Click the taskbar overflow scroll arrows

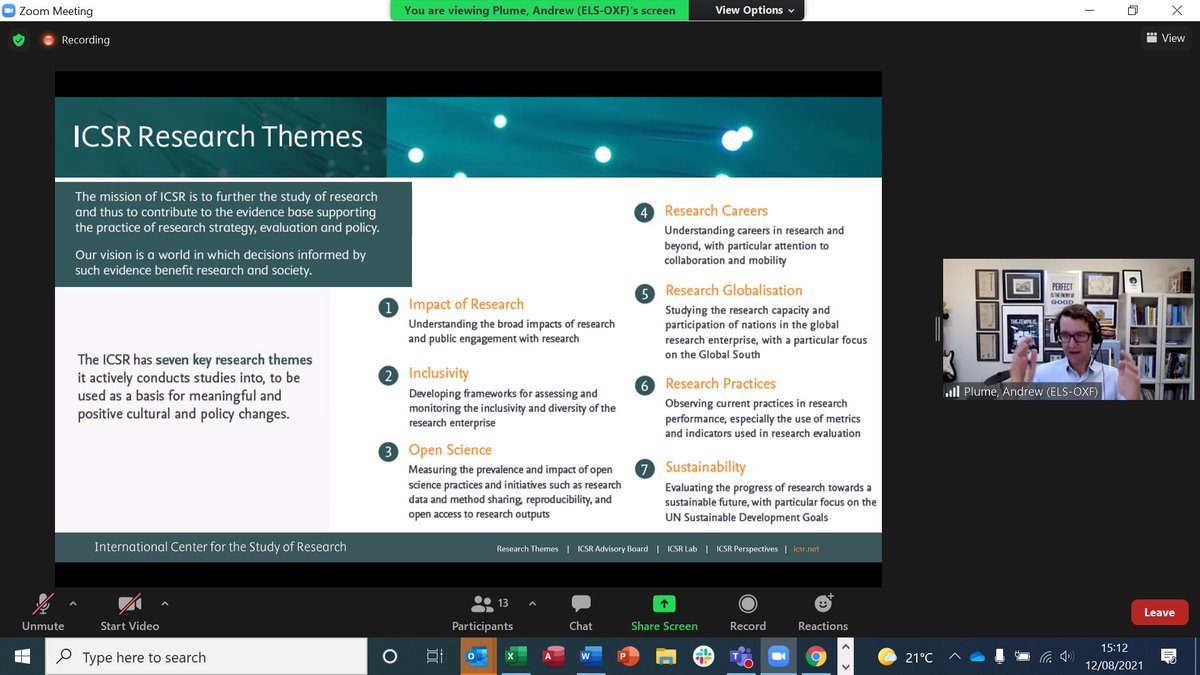point(848,657)
